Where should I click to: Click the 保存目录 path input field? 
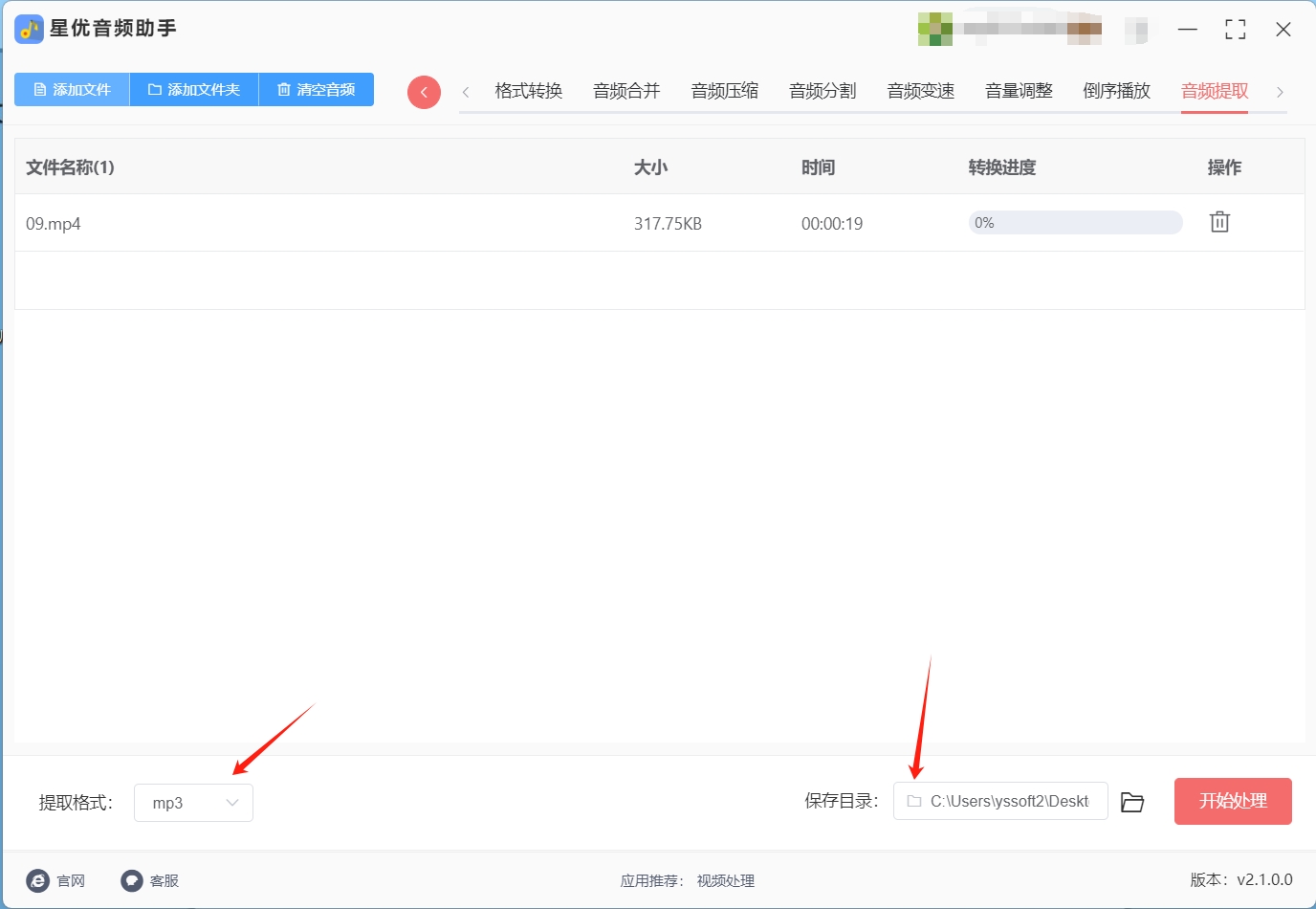pyautogui.click(x=1000, y=801)
